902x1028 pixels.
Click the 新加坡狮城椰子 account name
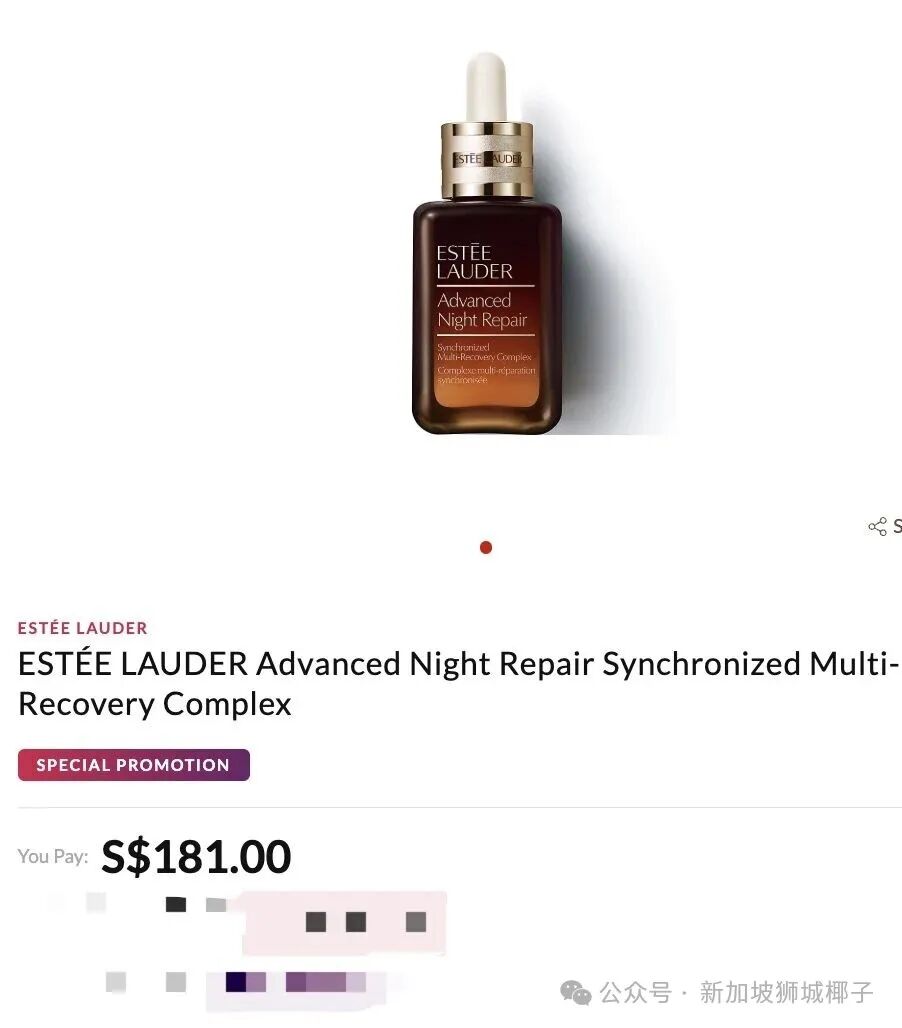(786, 993)
